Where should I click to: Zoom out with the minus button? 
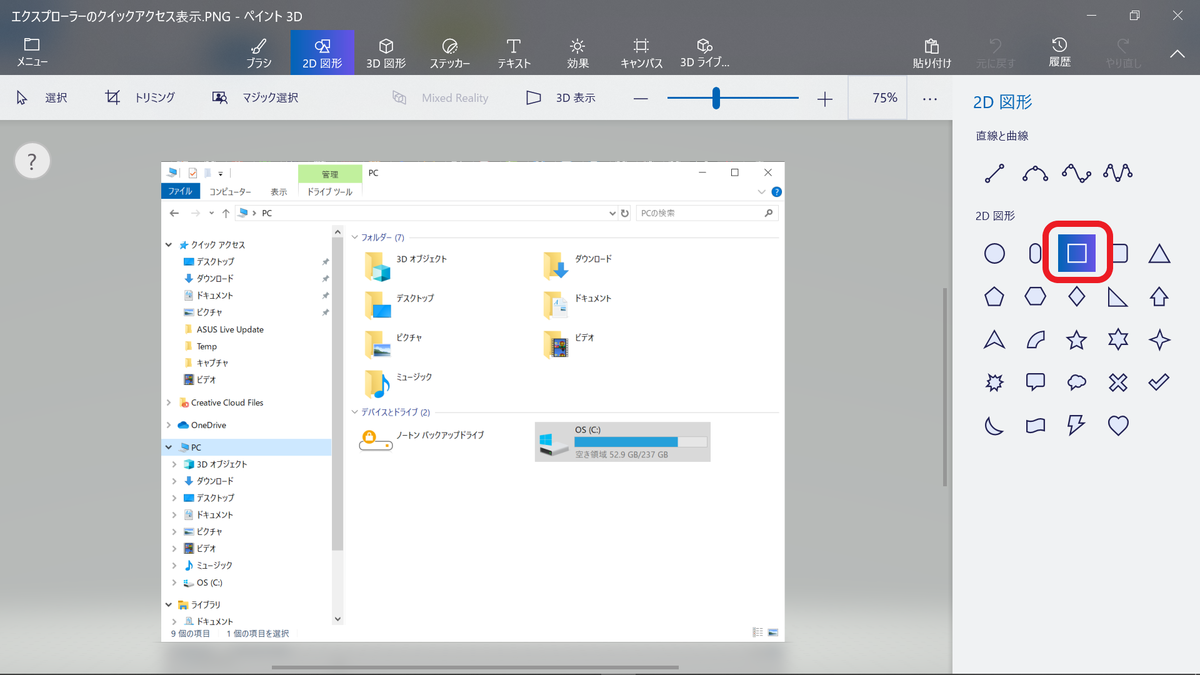coord(641,98)
